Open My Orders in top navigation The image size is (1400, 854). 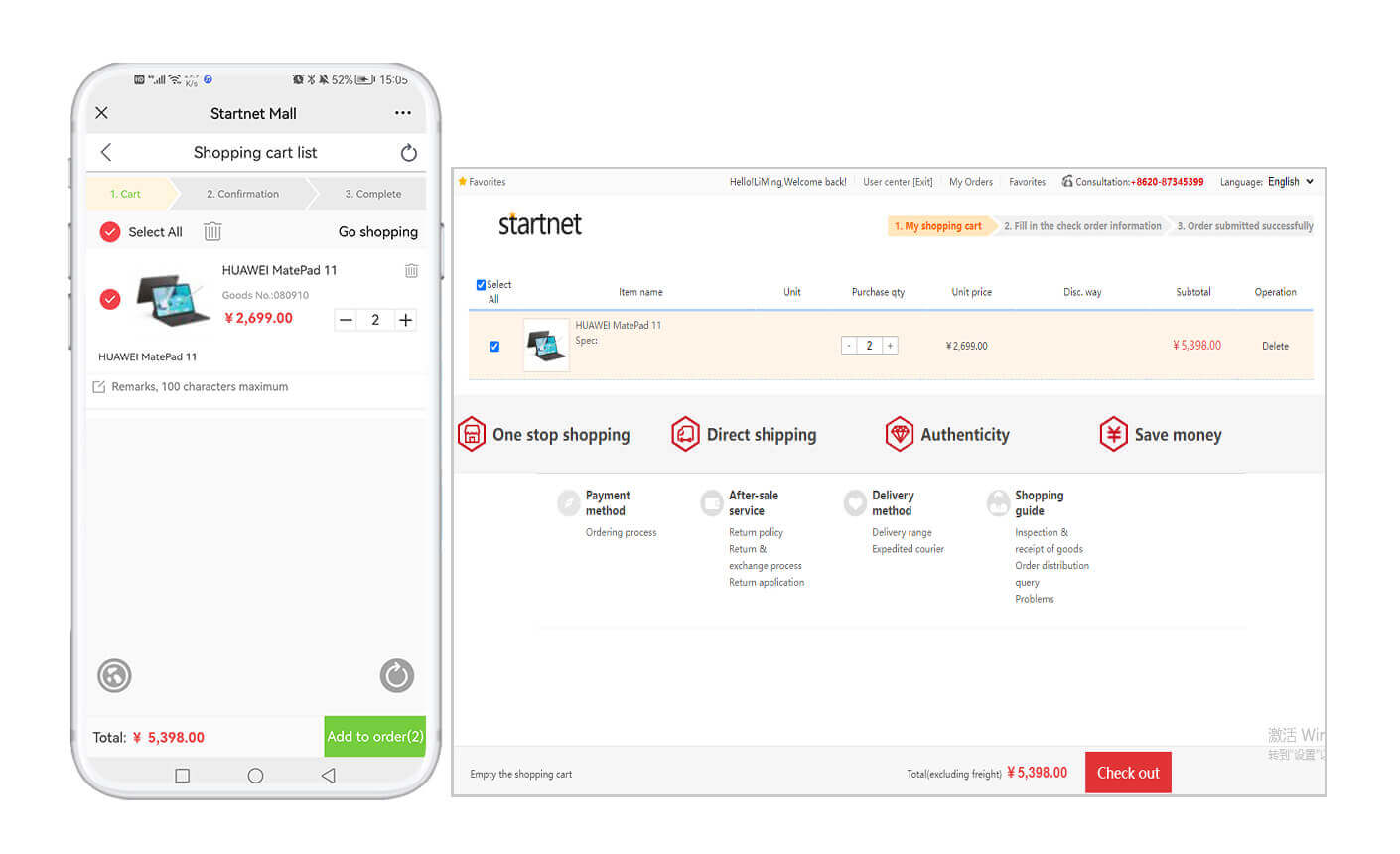tap(970, 182)
